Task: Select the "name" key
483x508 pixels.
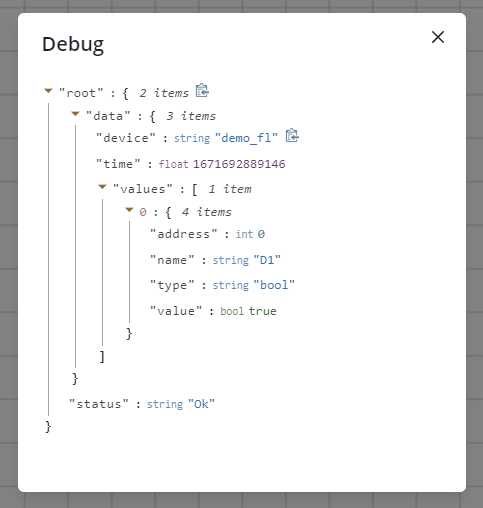Action: (172, 260)
